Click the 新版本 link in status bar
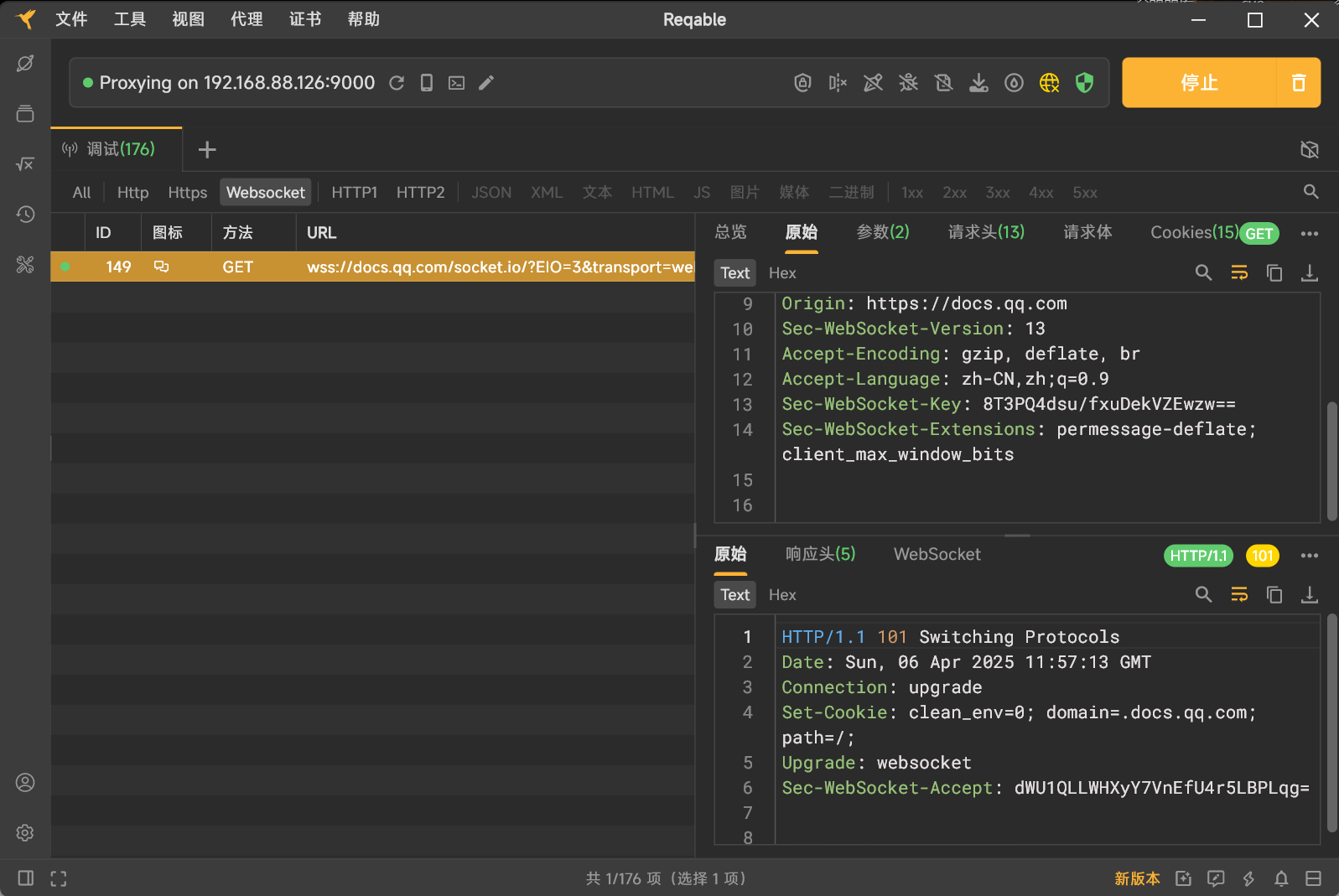 coord(1137,878)
